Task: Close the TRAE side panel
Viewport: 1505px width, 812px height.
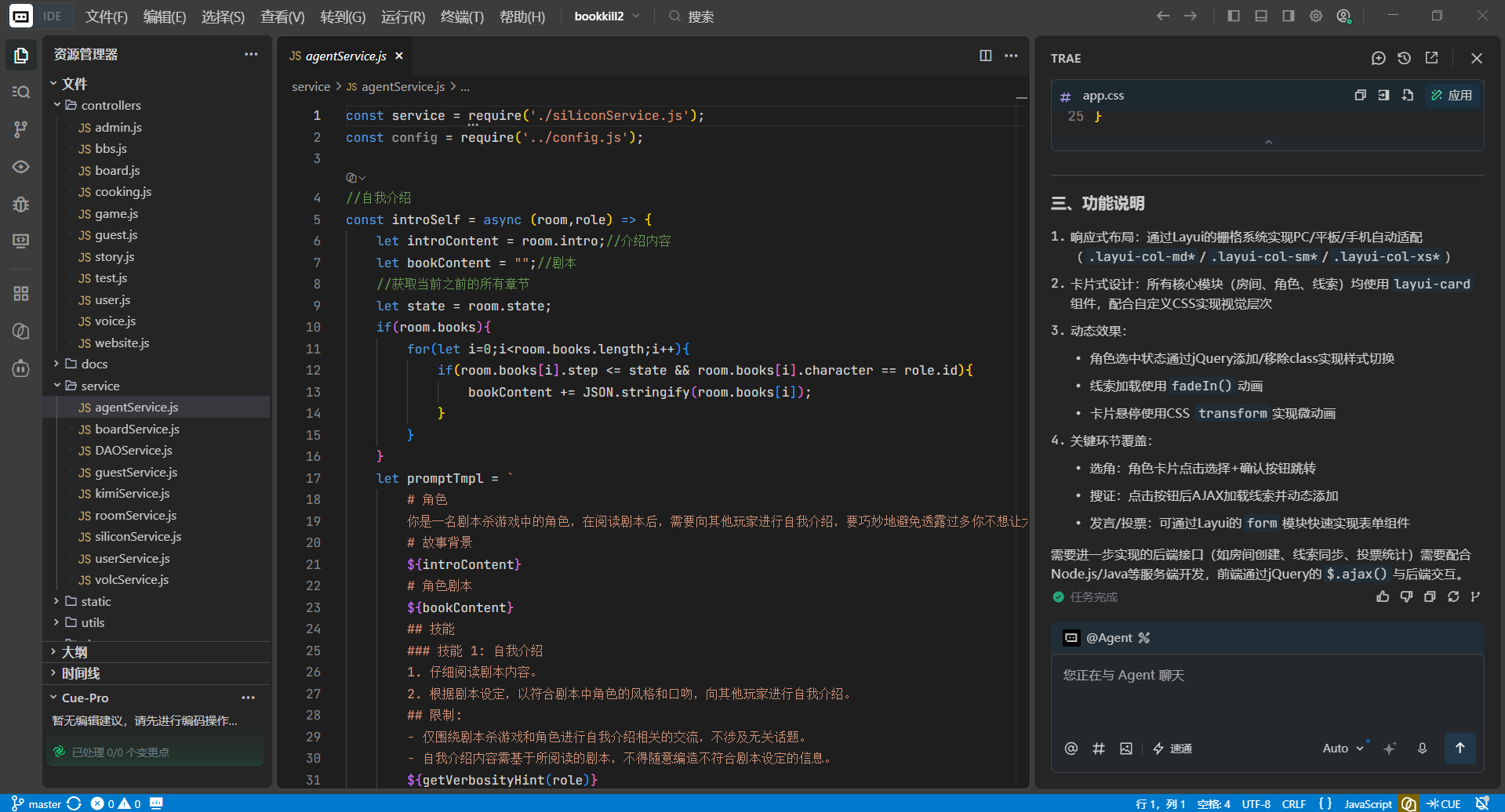Action: 1477,58
